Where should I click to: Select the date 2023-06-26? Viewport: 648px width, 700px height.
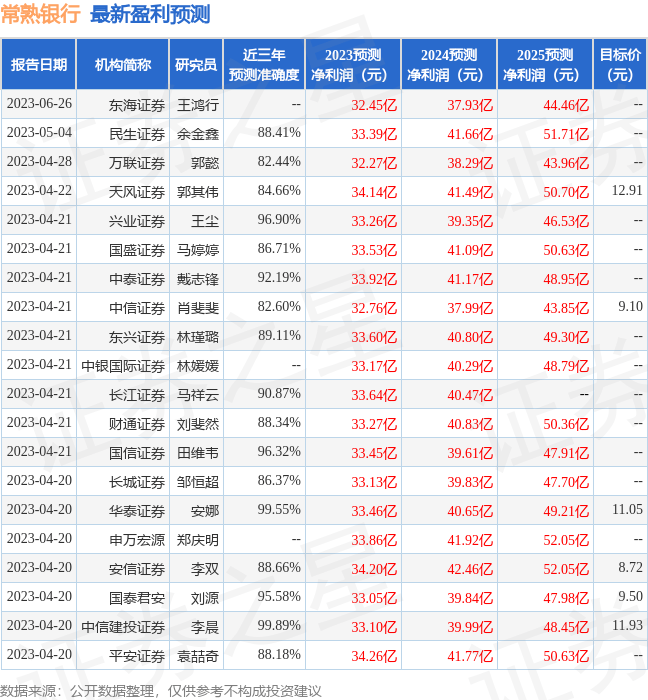pos(39,104)
